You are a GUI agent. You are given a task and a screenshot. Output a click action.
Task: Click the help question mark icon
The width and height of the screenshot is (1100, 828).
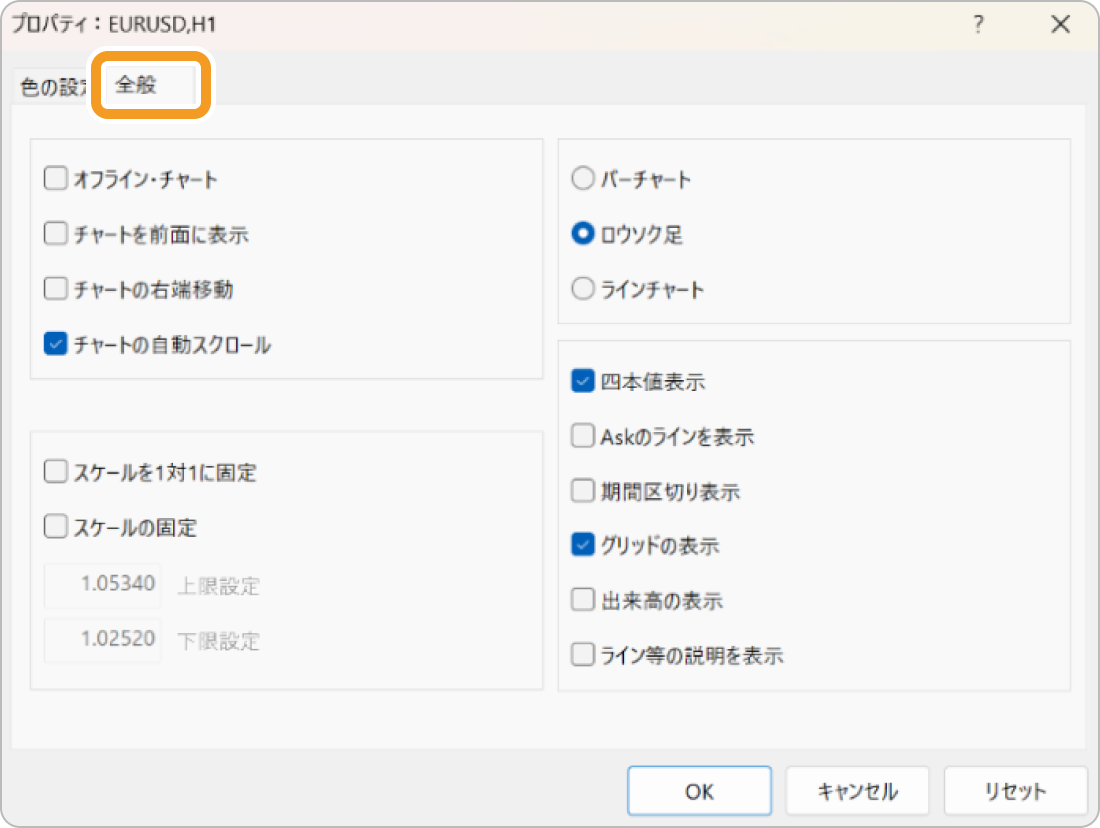point(979,25)
